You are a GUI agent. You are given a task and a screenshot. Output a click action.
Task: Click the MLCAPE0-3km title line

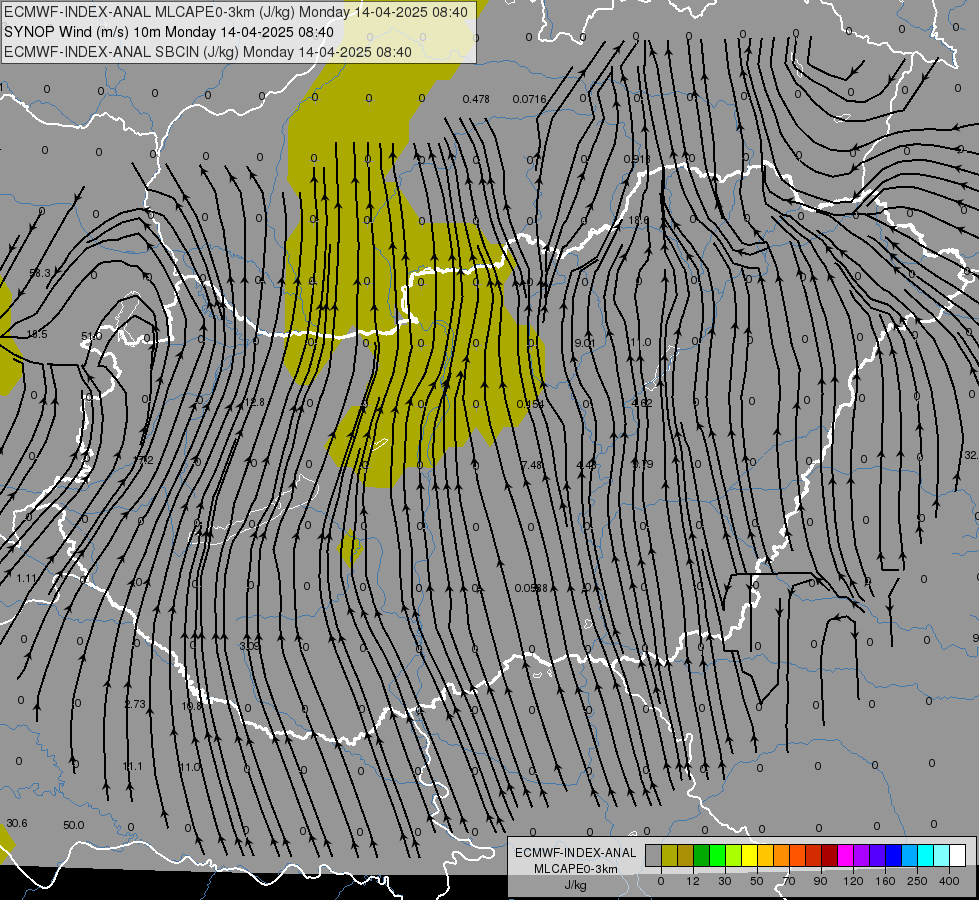(236, 12)
